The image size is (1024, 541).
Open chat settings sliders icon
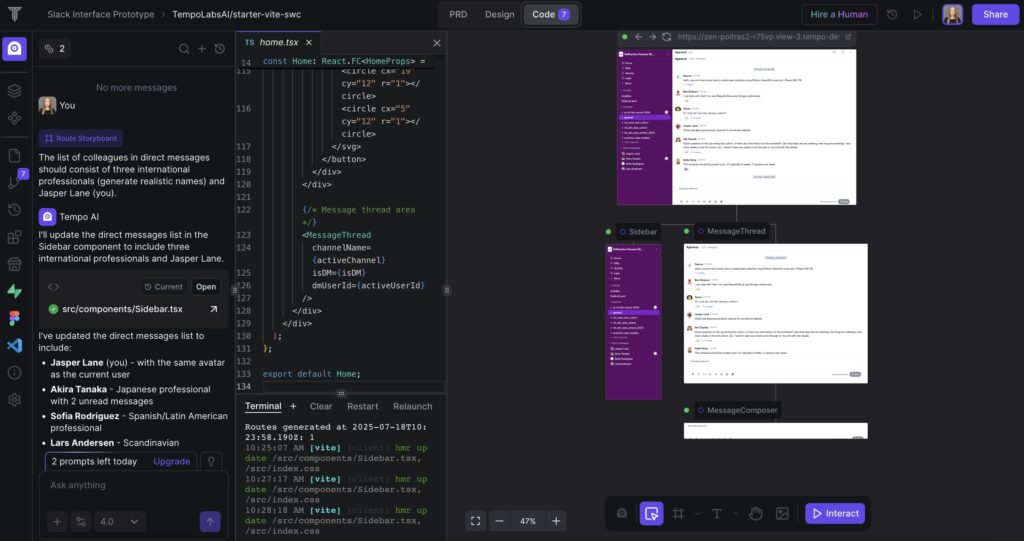coord(80,521)
